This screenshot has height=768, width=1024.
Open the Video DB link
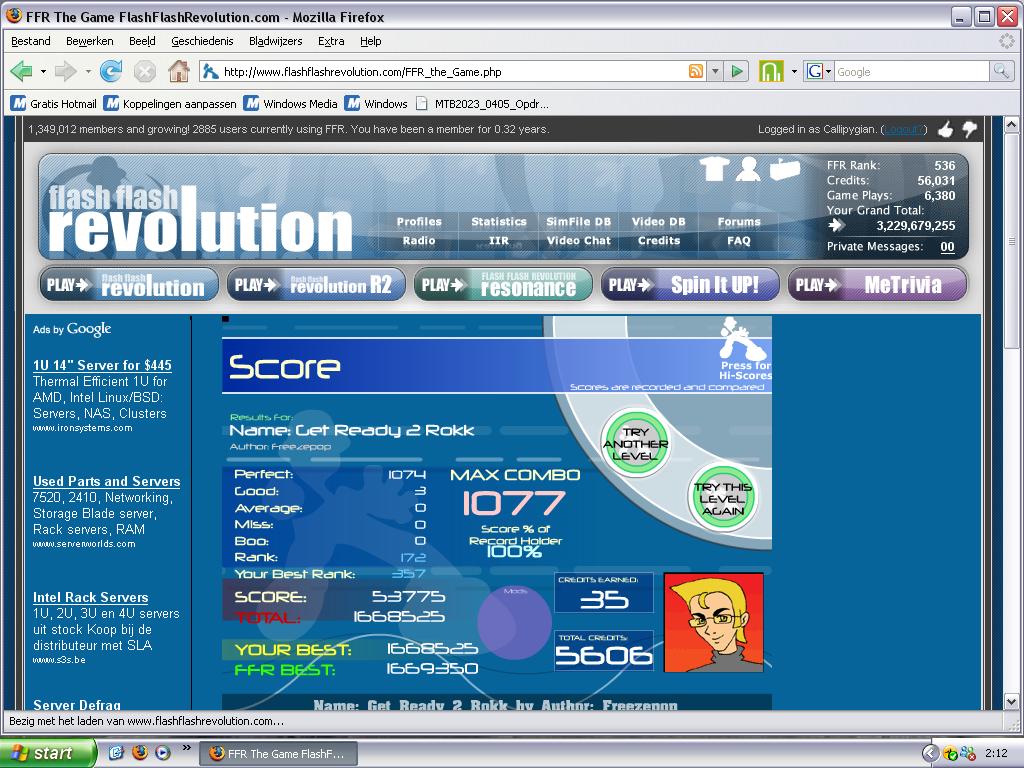point(658,222)
